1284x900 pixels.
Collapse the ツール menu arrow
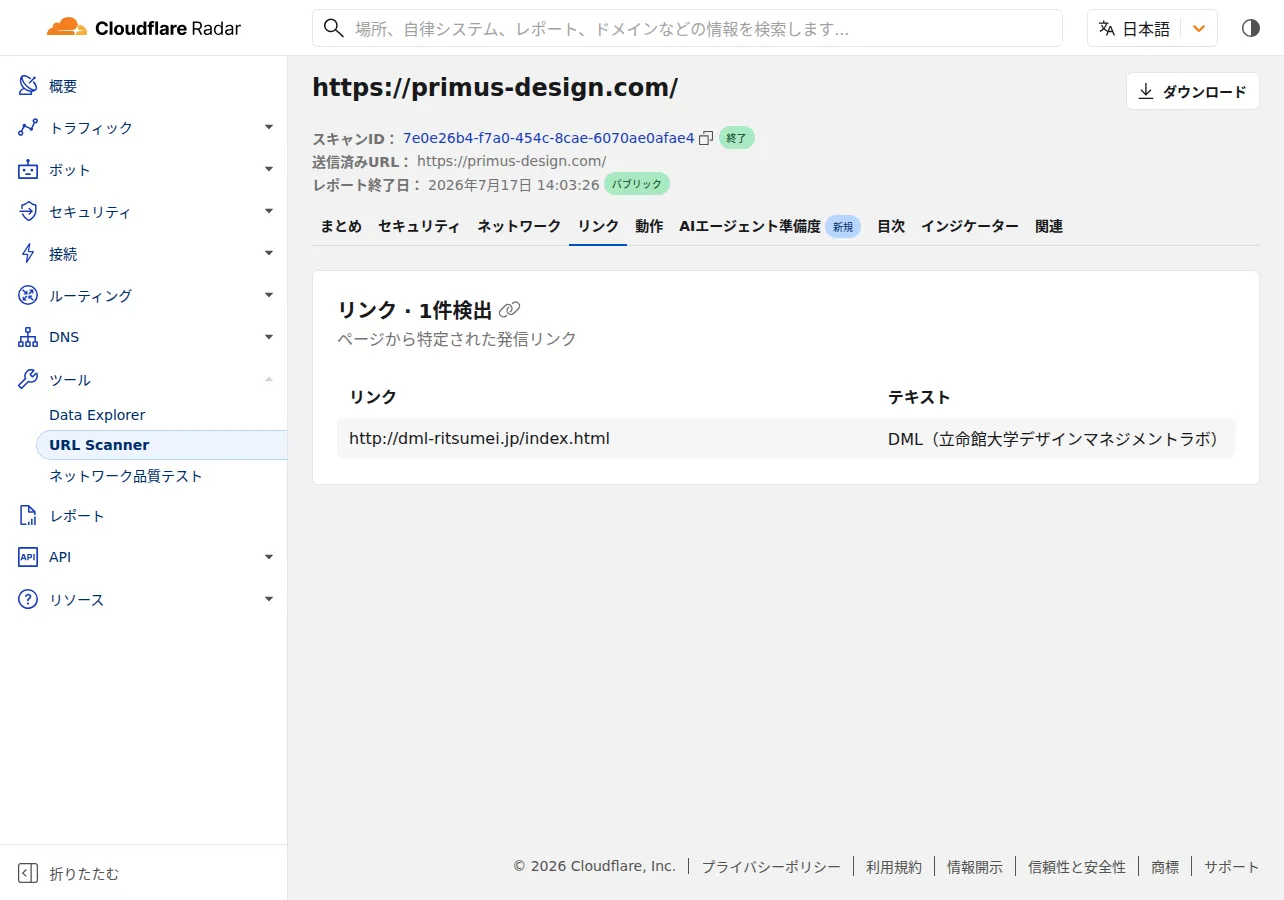tap(269, 379)
